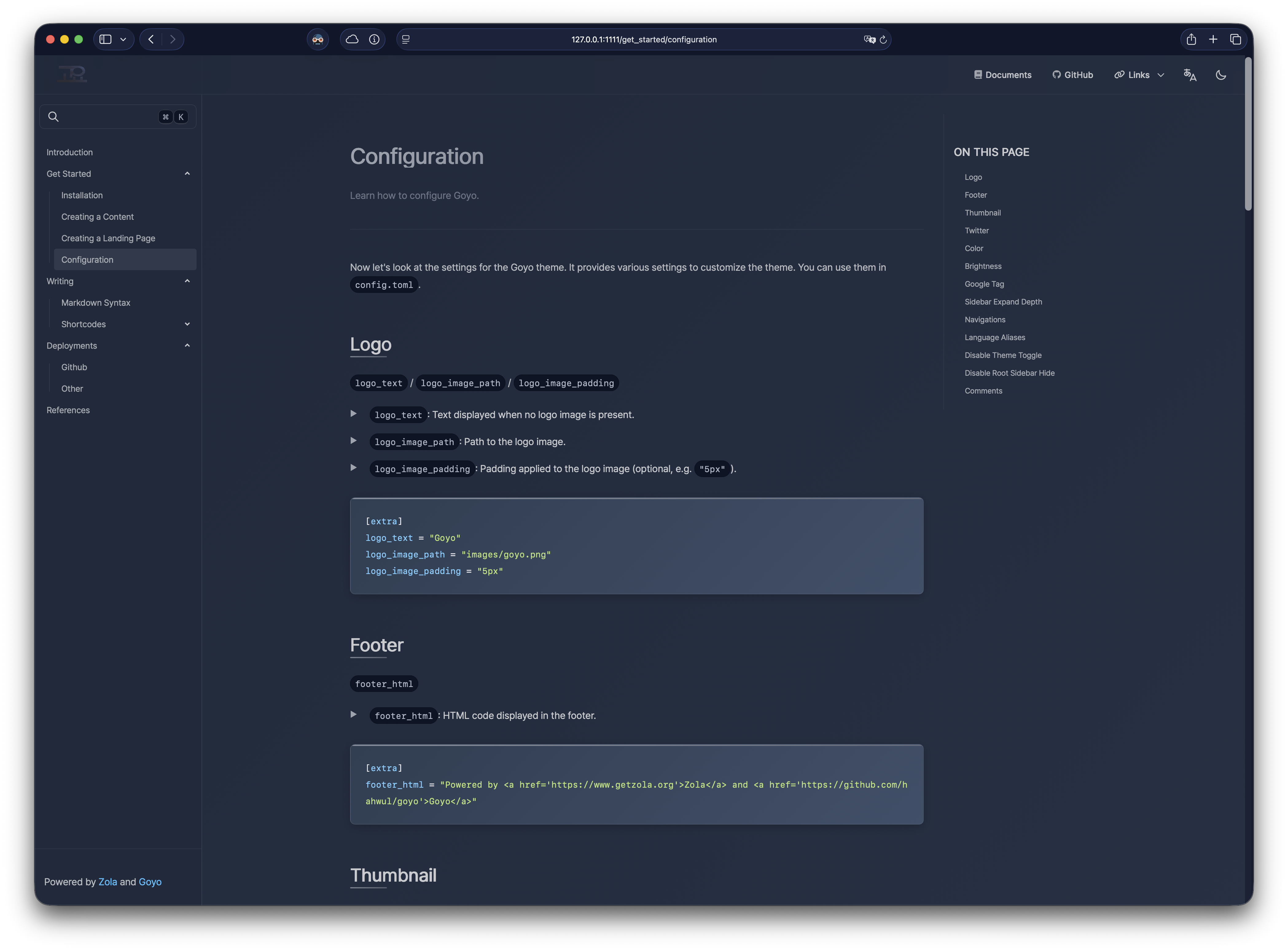This screenshot has width=1288, height=951.
Task: Collapse the Get Started sidebar section
Action: point(187,174)
